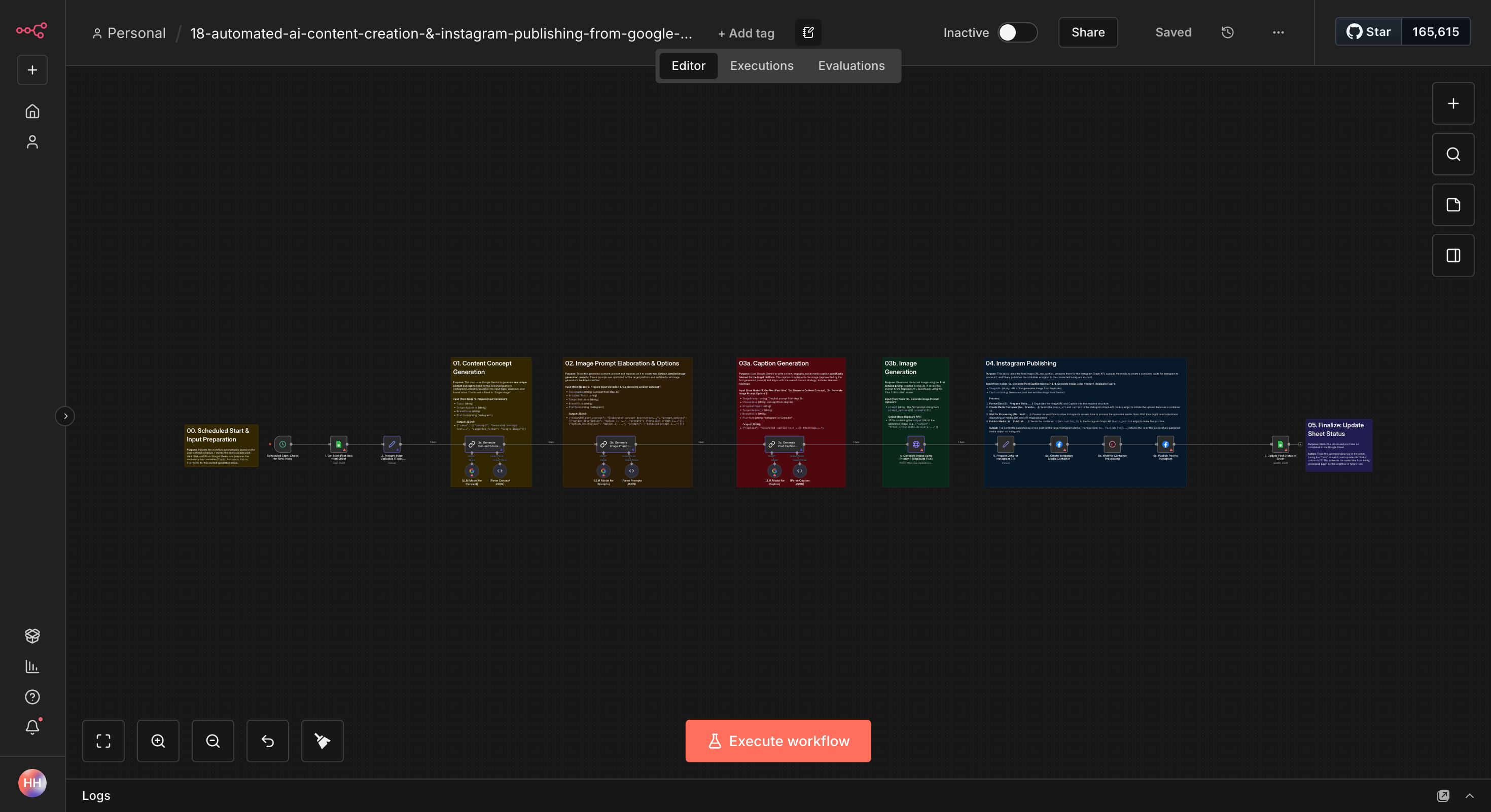The height and width of the screenshot is (812, 1491).
Task: Toggle the workflow from Inactive to Active
Action: (x=1017, y=32)
